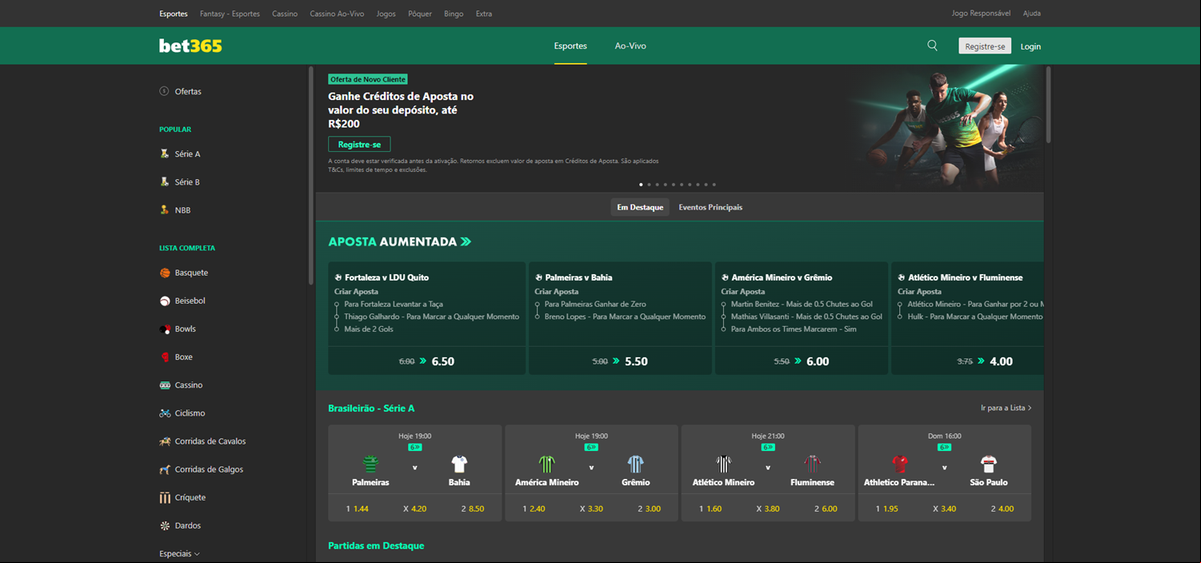Open Pôquer in top menu
This screenshot has width=1201, height=563.
[x=420, y=14]
